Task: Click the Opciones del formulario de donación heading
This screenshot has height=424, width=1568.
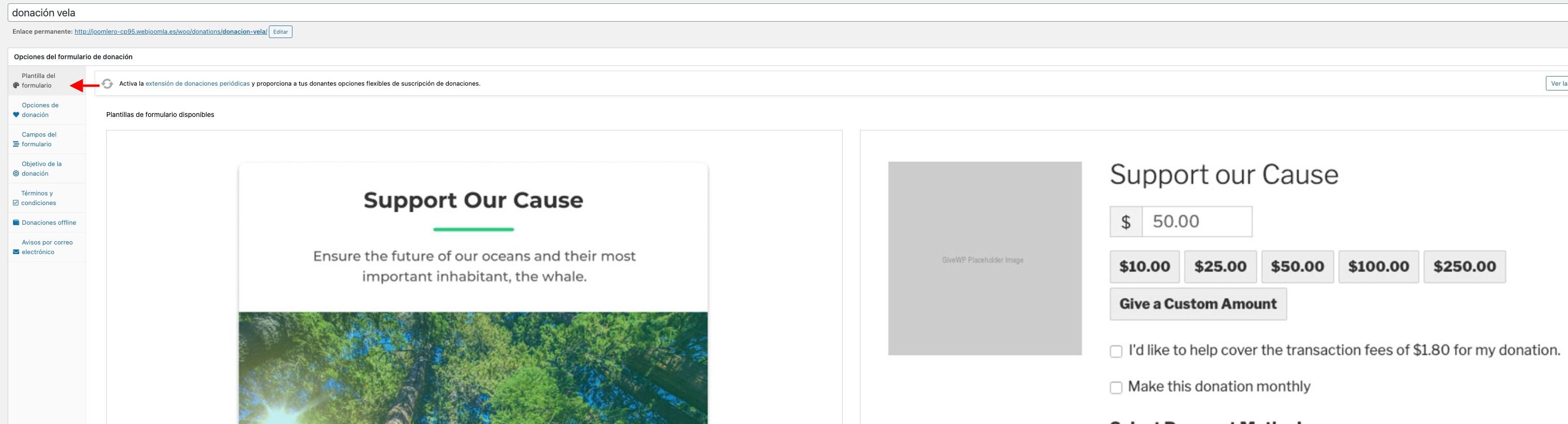Action: click(x=73, y=57)
